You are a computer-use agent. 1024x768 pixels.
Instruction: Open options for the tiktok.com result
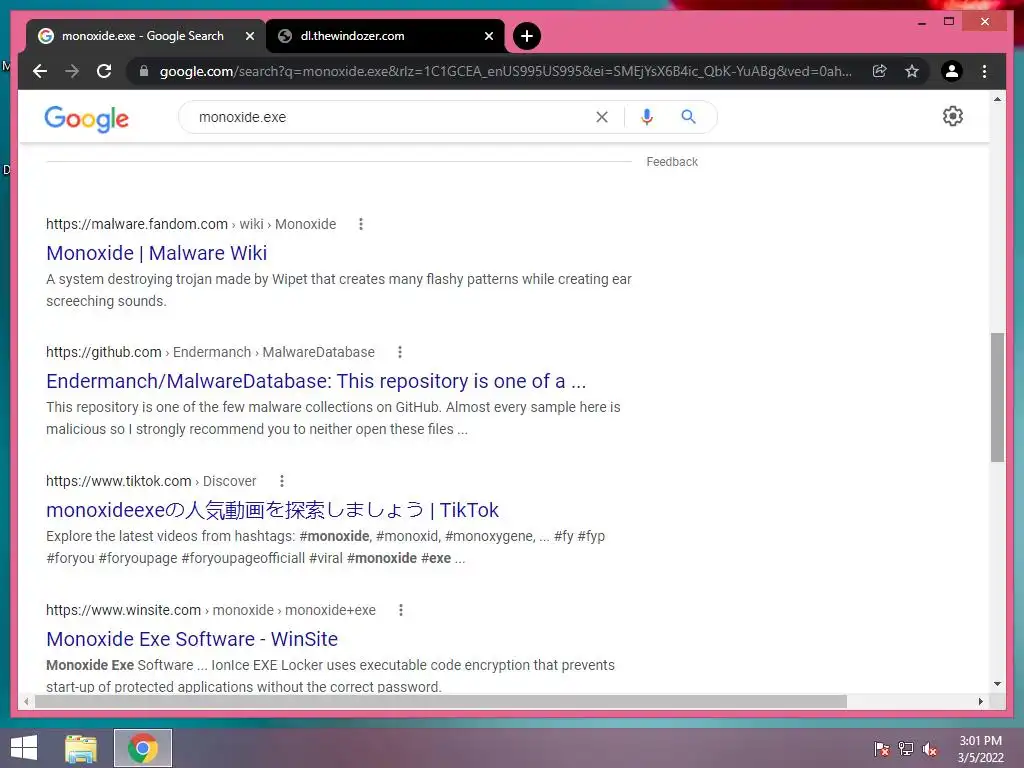[281, 481]
